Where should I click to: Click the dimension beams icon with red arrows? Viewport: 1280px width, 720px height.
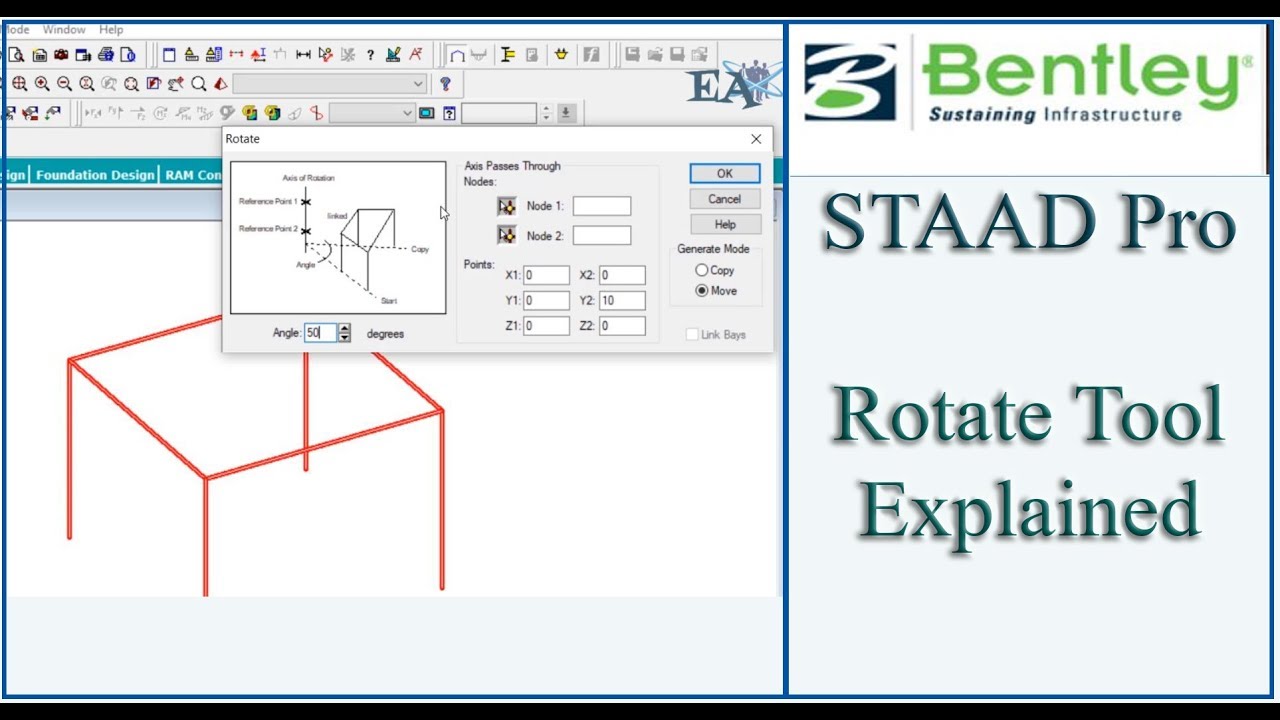(236, 54)
